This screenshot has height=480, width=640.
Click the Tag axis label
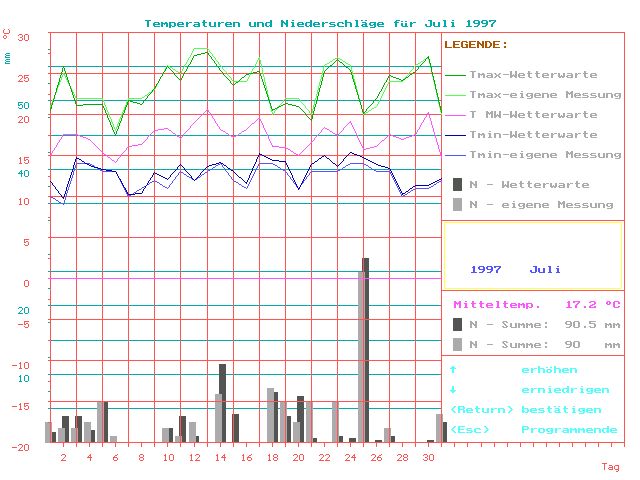coord(610,467)
